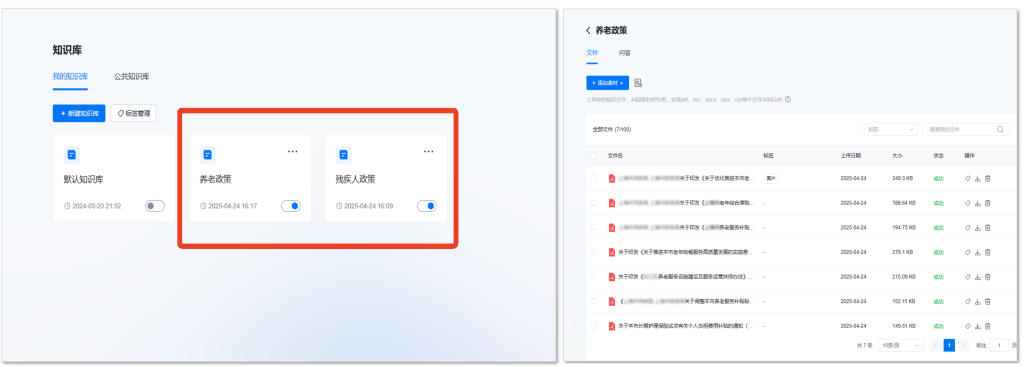
Task: Go back using arrow beside 养老政策 title
Action: [x=588, y=31]
